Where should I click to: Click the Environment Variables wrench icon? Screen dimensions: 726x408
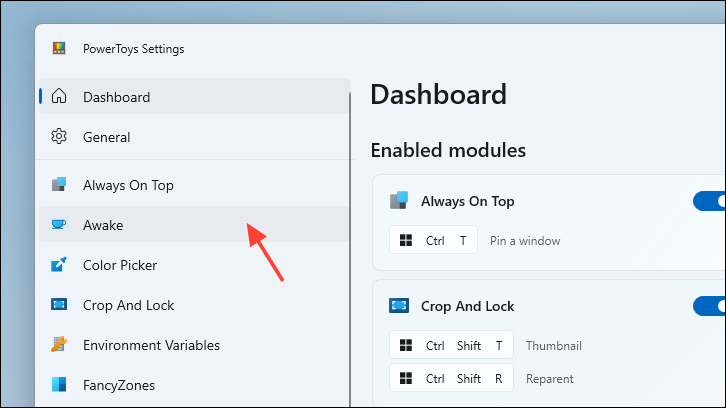coord(59,345)
